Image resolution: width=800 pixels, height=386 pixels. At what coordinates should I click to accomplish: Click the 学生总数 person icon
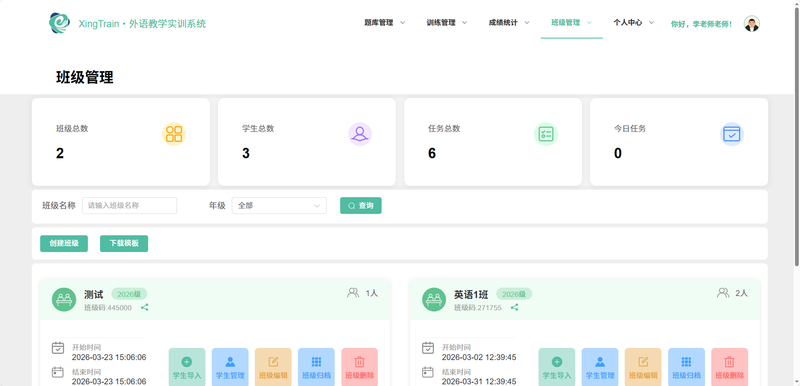tap(360, 134)
